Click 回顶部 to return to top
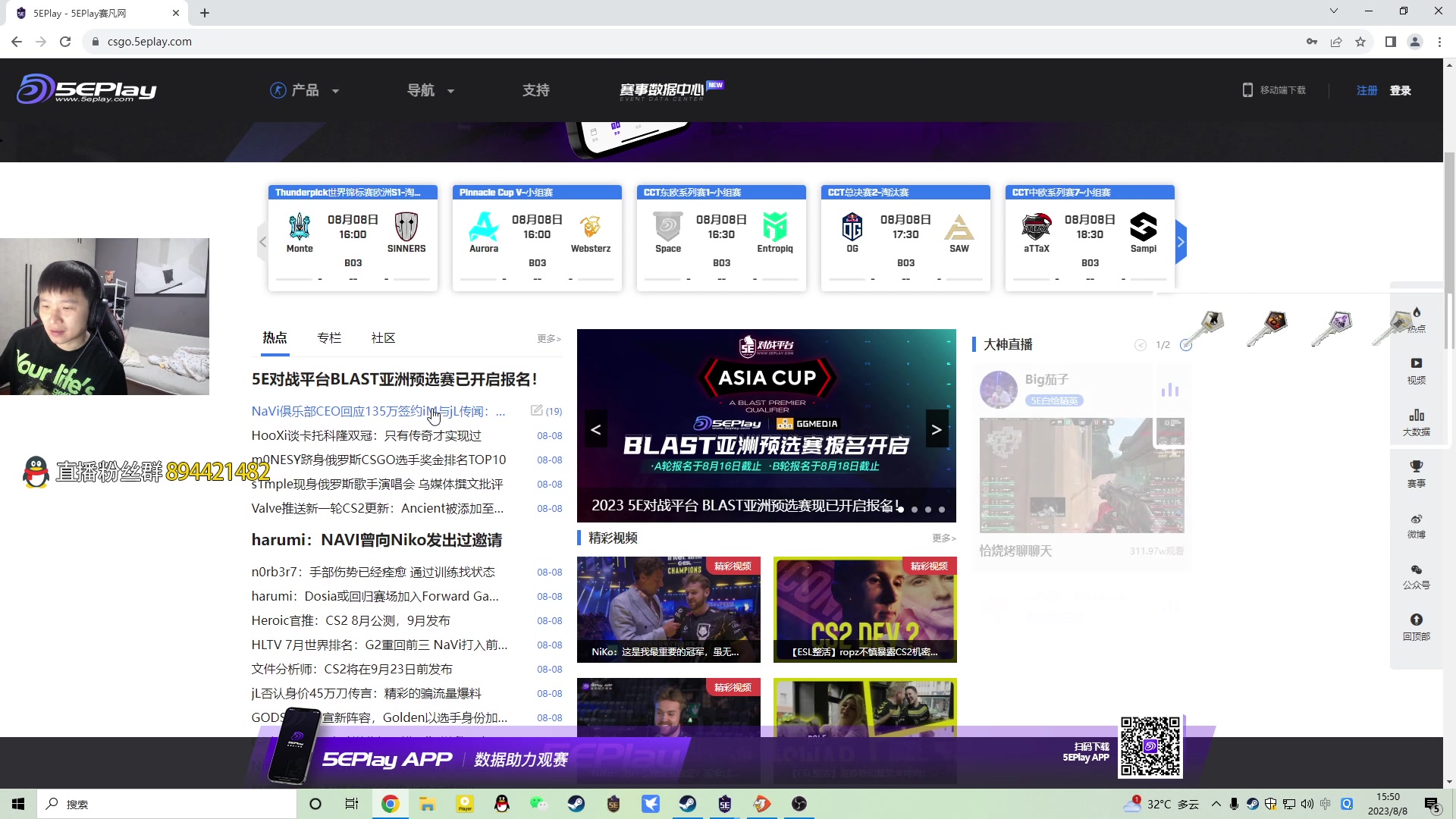The height and width of the screenshot is (819, 1456). pyautogui.click(x=1416, y=627)
